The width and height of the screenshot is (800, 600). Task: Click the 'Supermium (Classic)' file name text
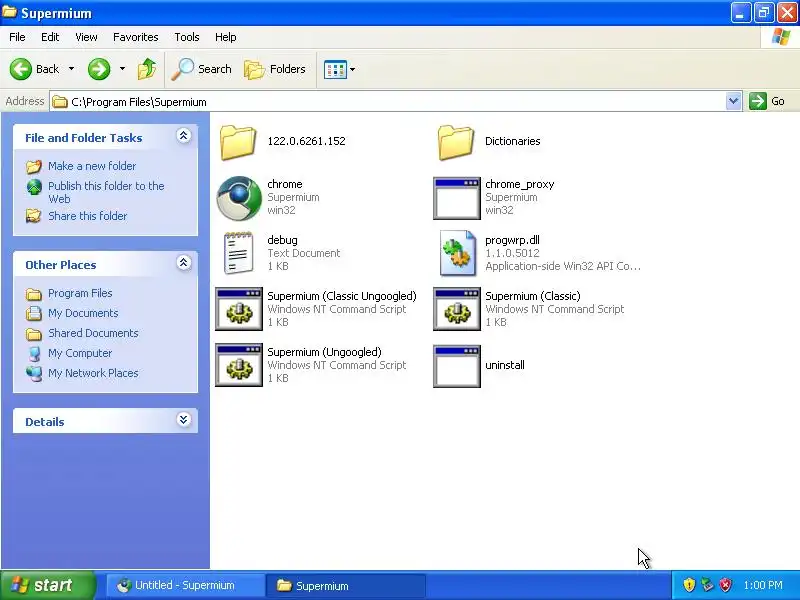click(533, 296)
